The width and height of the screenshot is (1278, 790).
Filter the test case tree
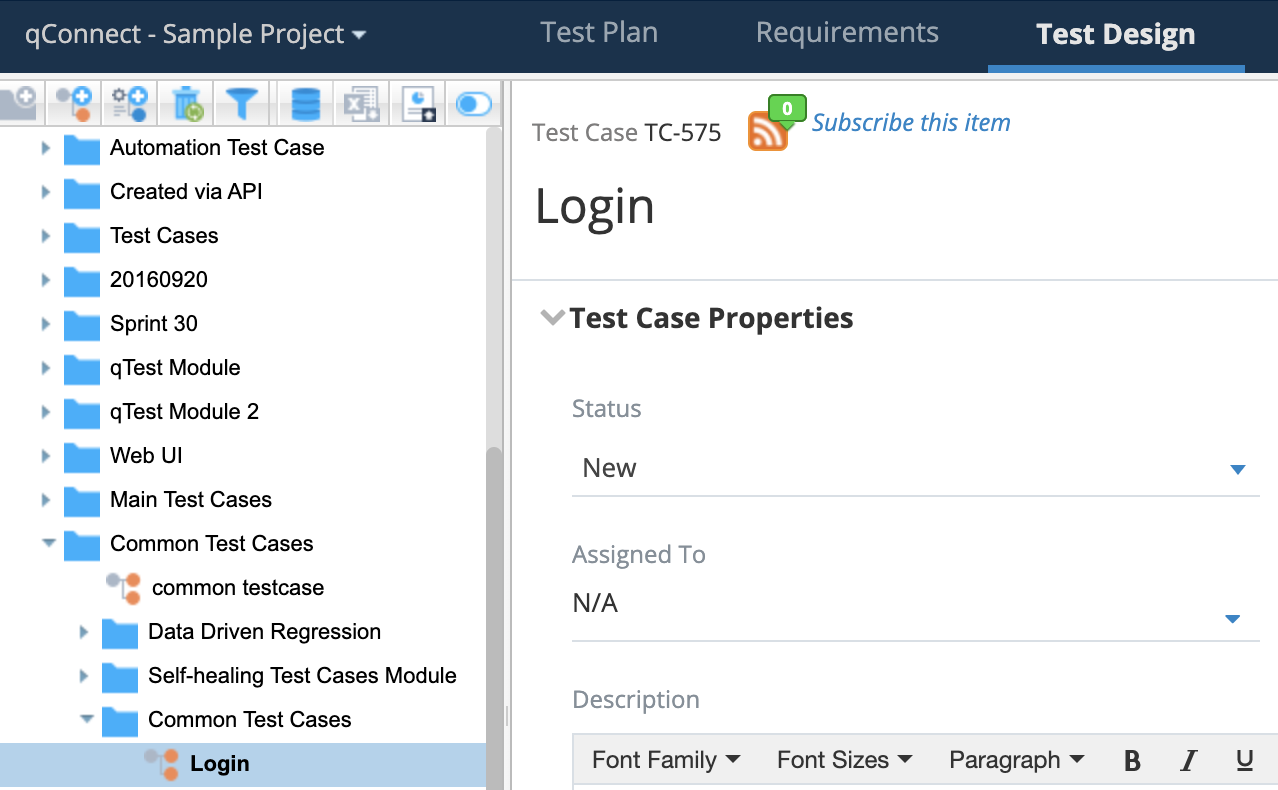[242, 103]
